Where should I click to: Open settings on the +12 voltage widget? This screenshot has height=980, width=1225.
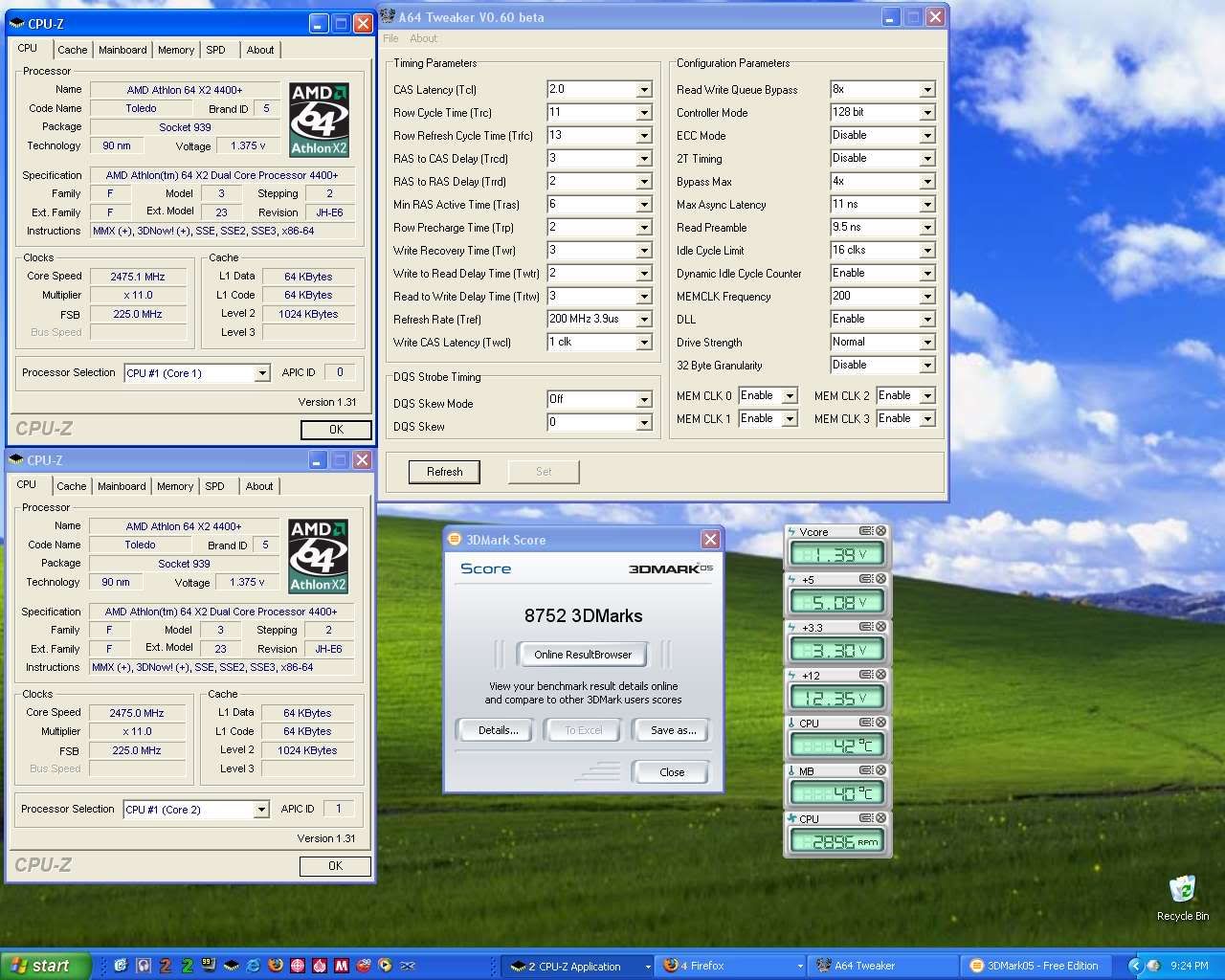865,675
